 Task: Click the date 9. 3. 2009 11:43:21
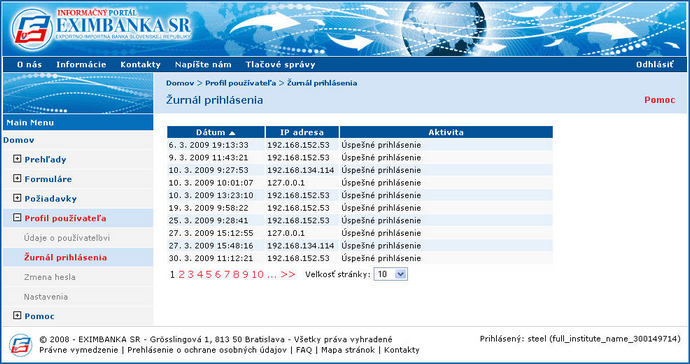208,158
